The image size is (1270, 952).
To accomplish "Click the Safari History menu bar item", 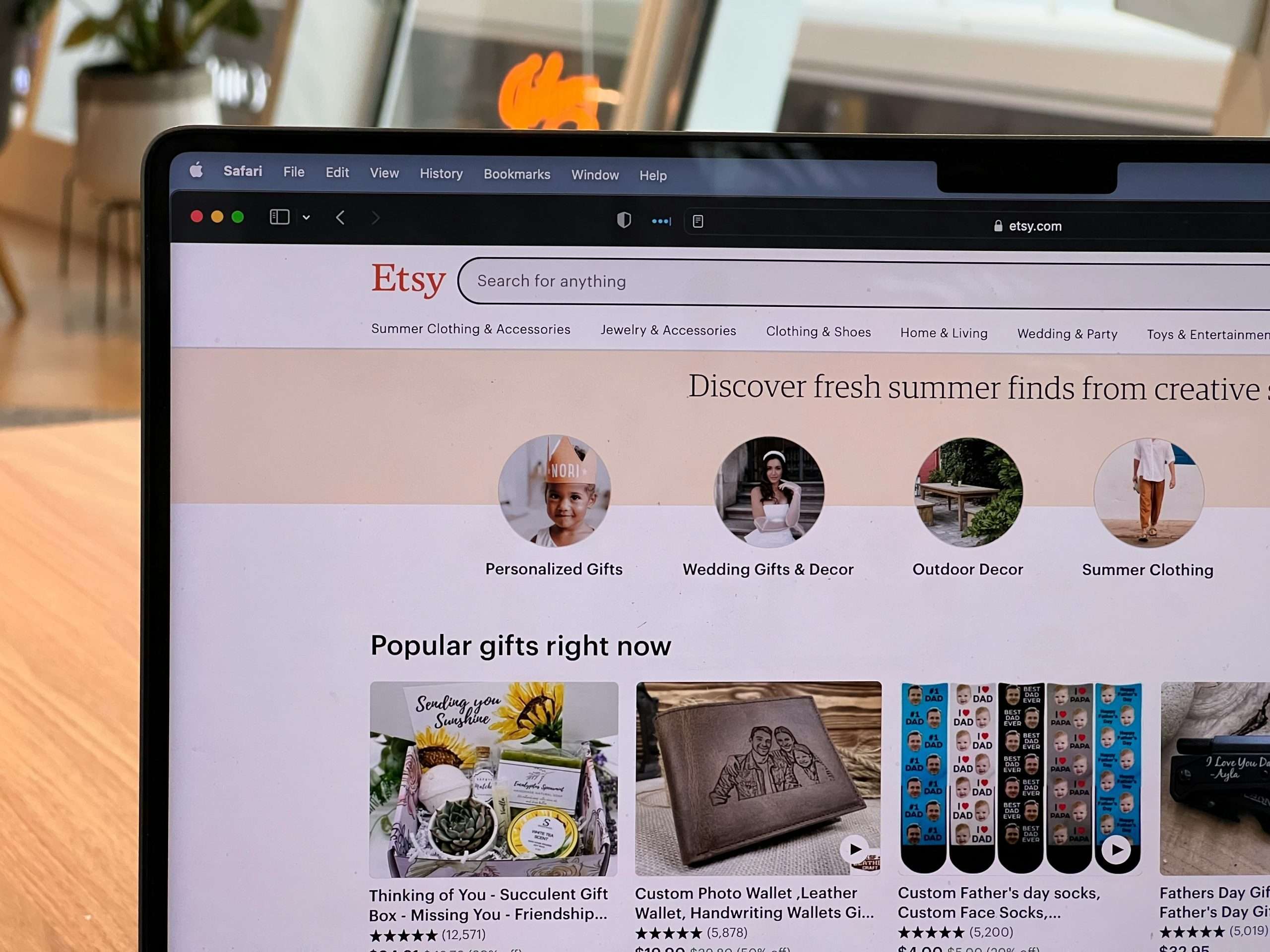I will pos(441,175).
